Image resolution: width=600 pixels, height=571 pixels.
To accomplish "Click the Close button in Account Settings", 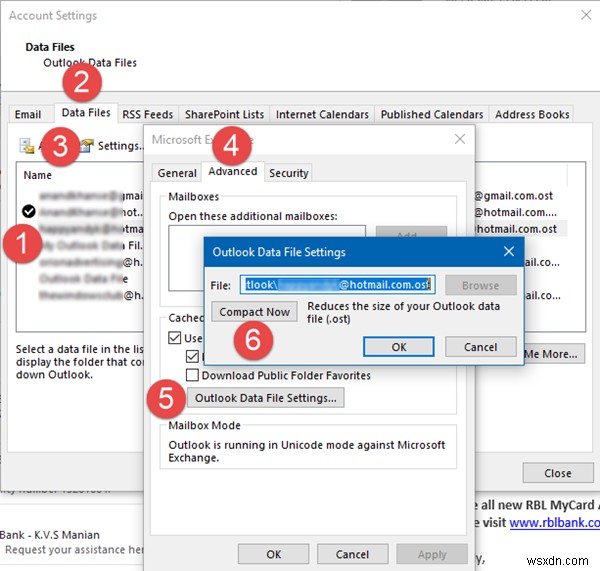I will click(558, 473).
